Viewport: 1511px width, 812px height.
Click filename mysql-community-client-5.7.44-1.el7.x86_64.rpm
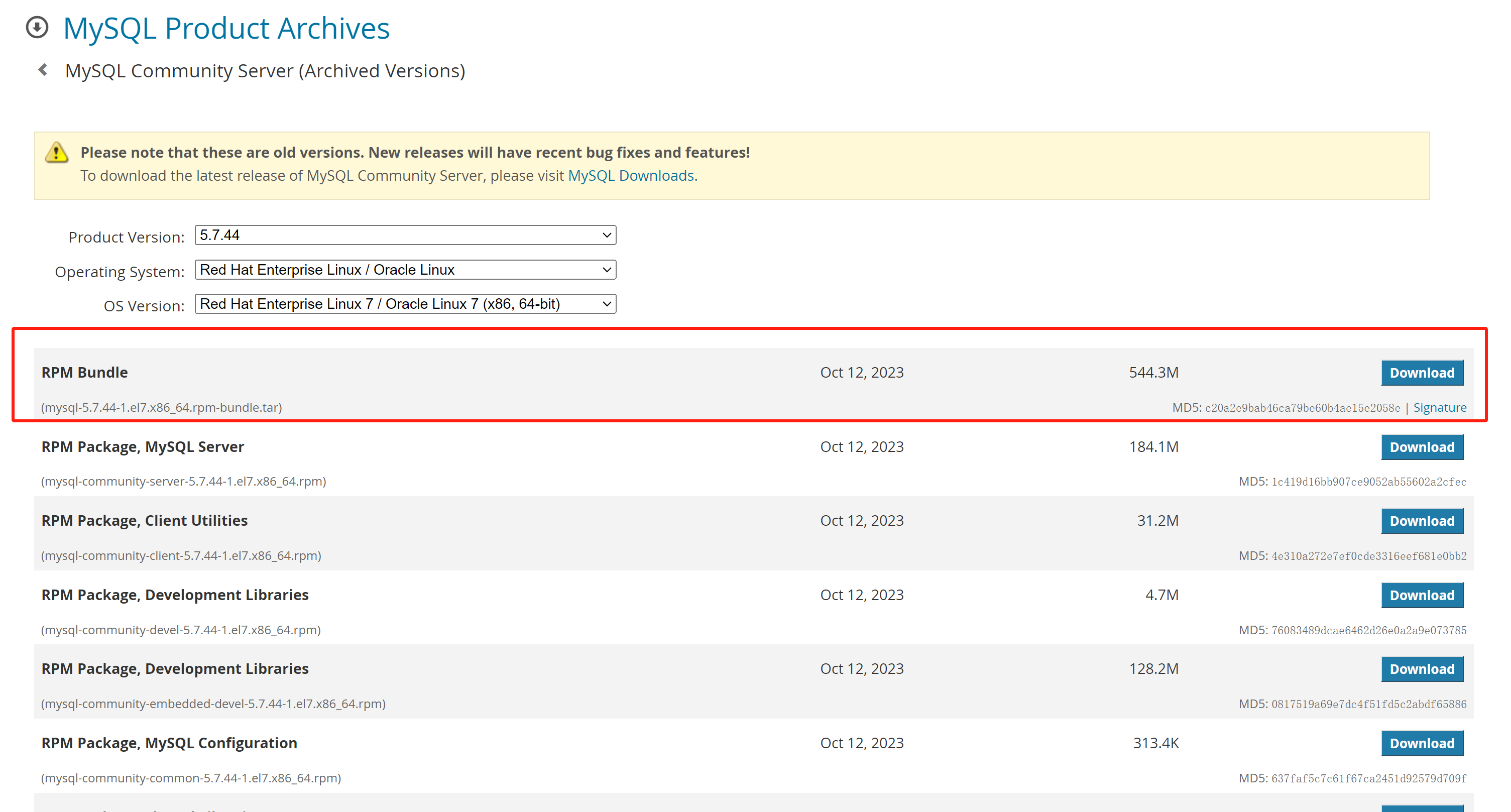click(181, 555)
